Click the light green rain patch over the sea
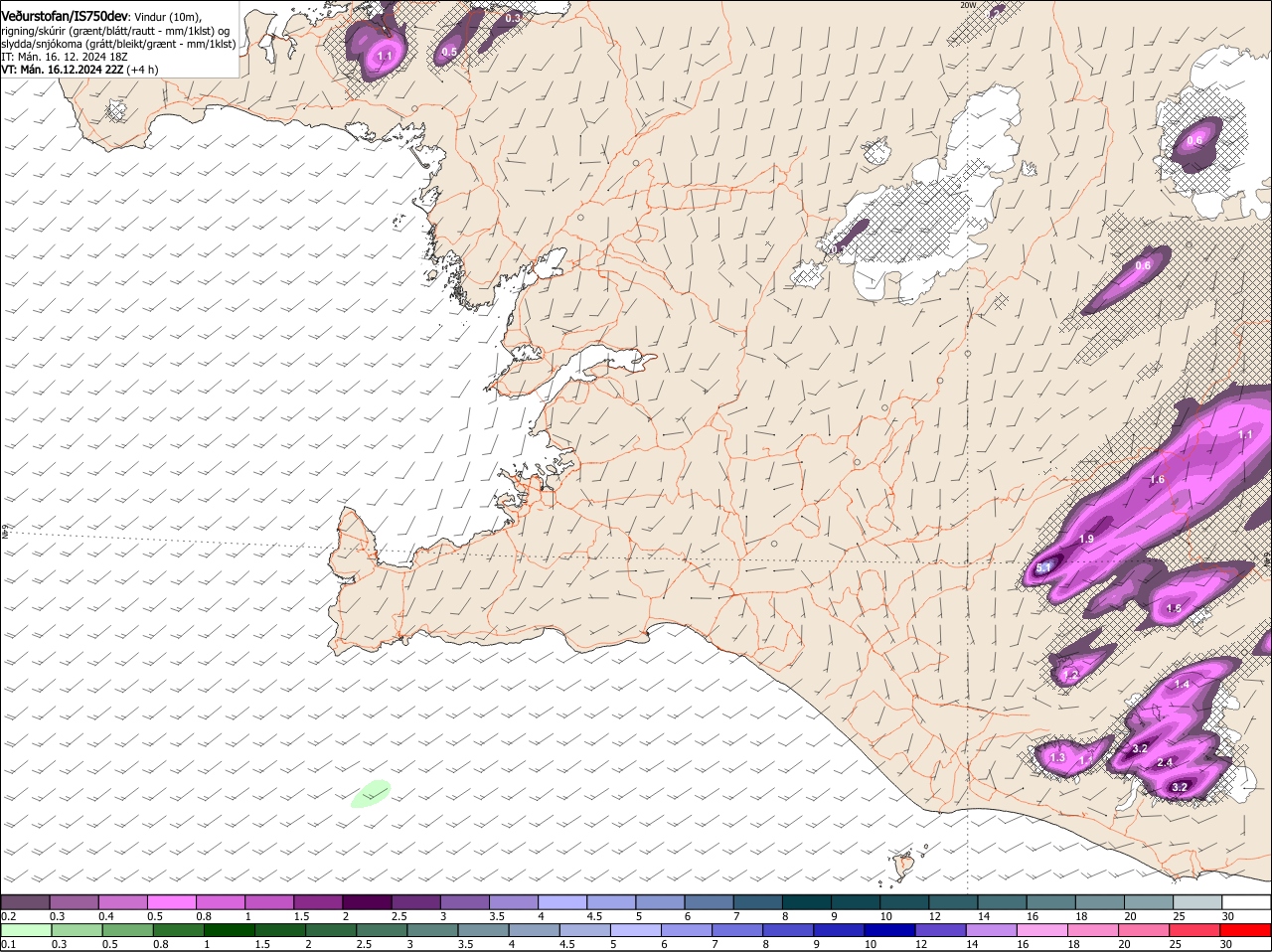The height and width of the screenshot is (952, 1272). (371, 793)
